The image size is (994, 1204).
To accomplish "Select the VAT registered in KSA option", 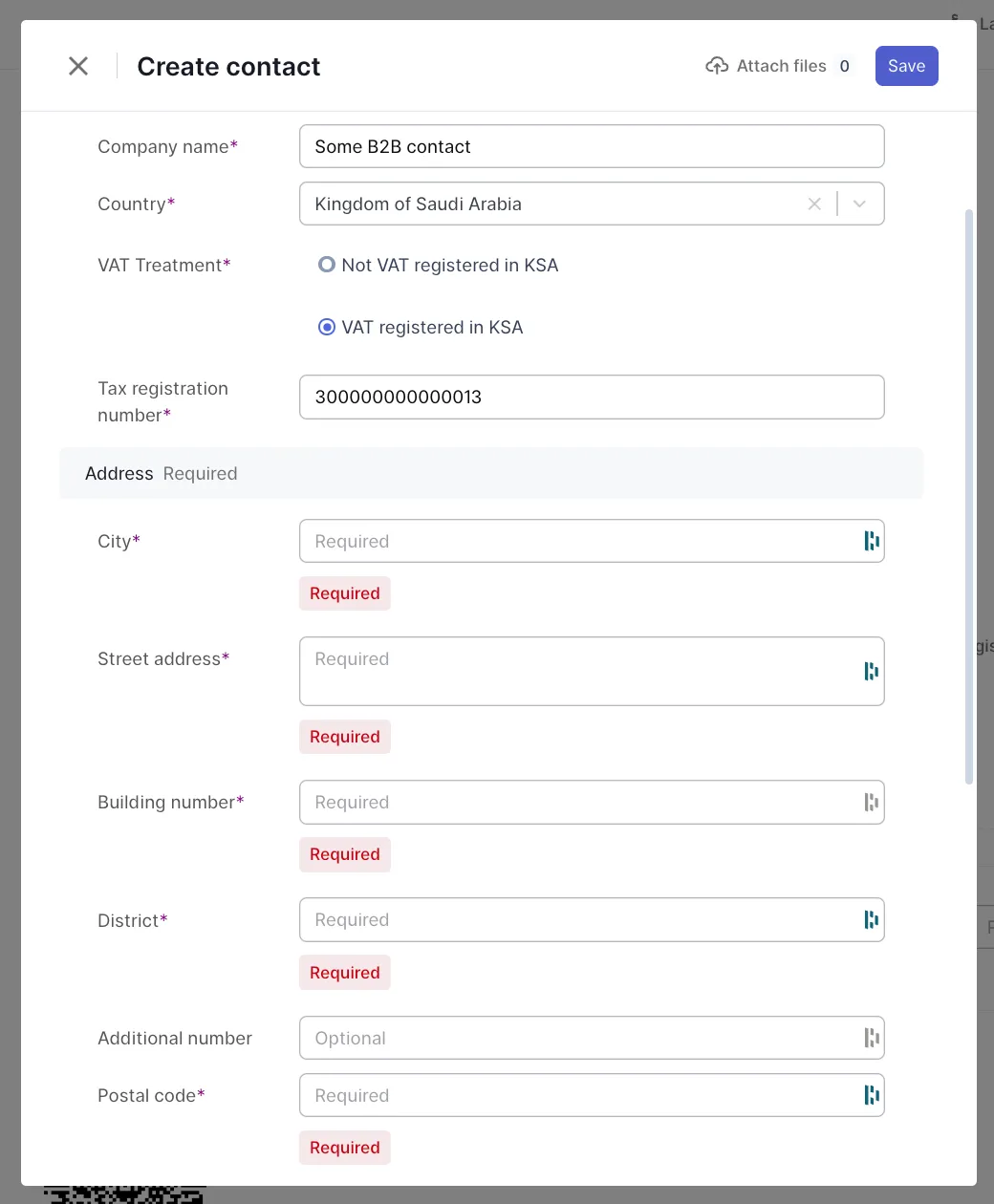I will click(327, 328).
